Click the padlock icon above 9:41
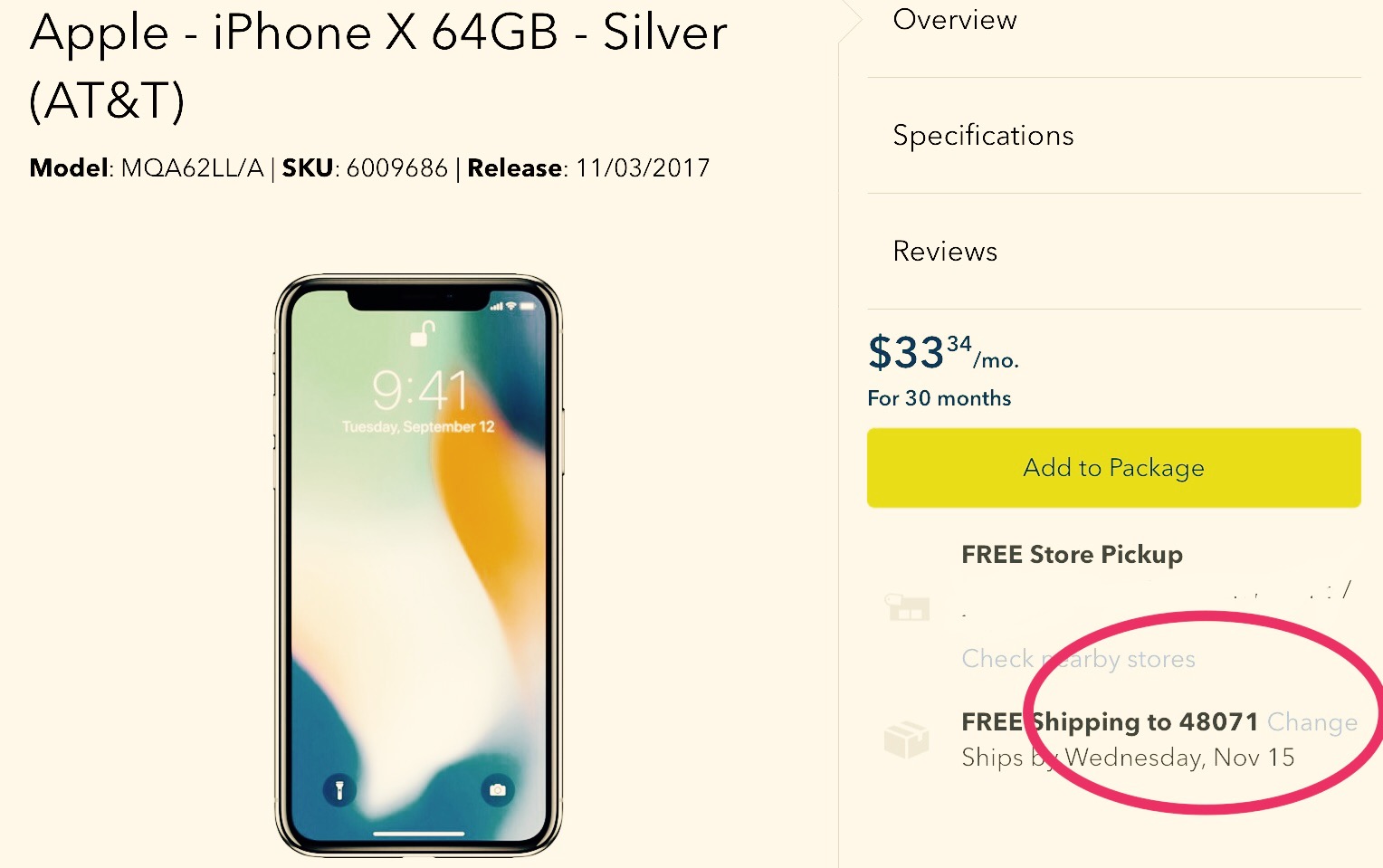 coord(422,333)
